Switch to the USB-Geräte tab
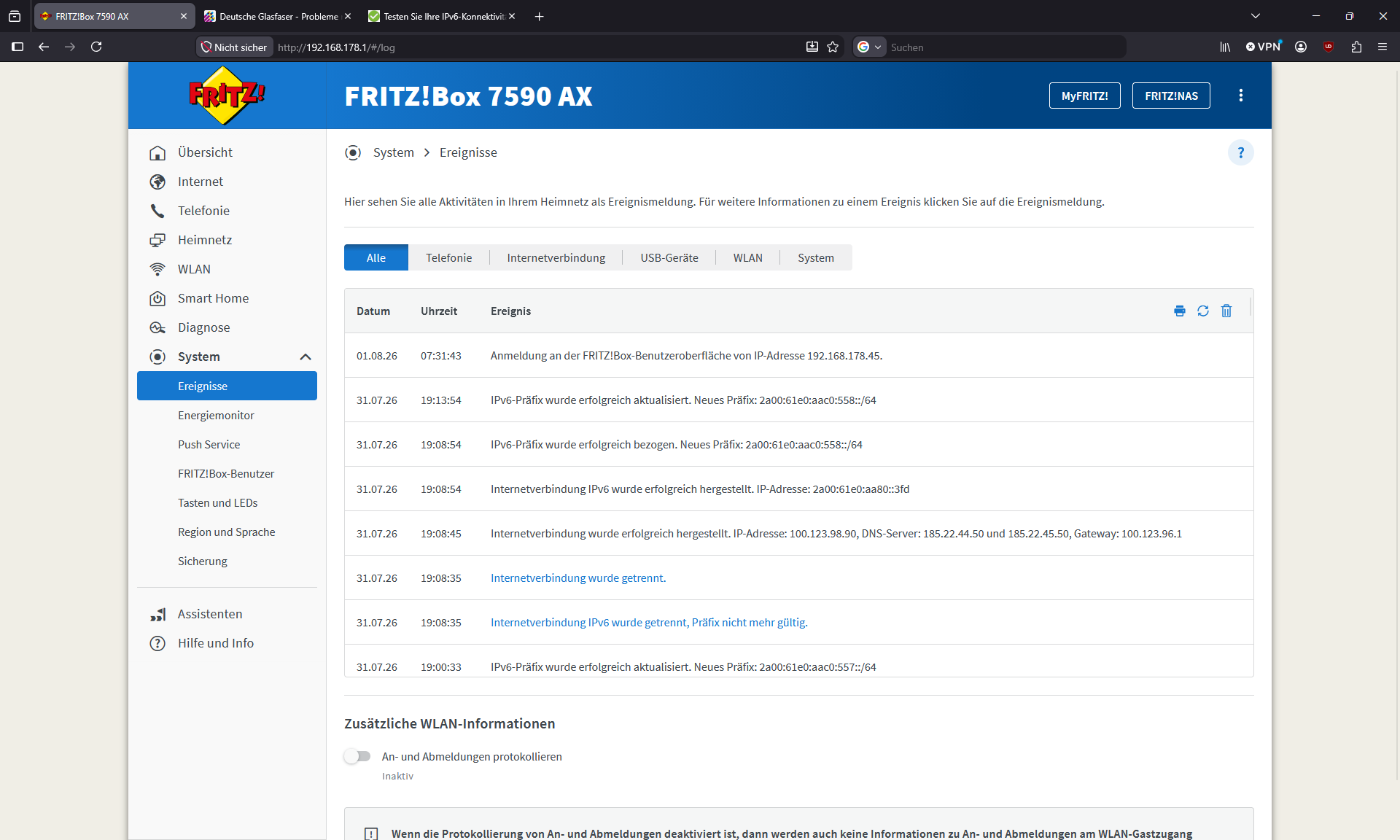 [x=669, y=257]
